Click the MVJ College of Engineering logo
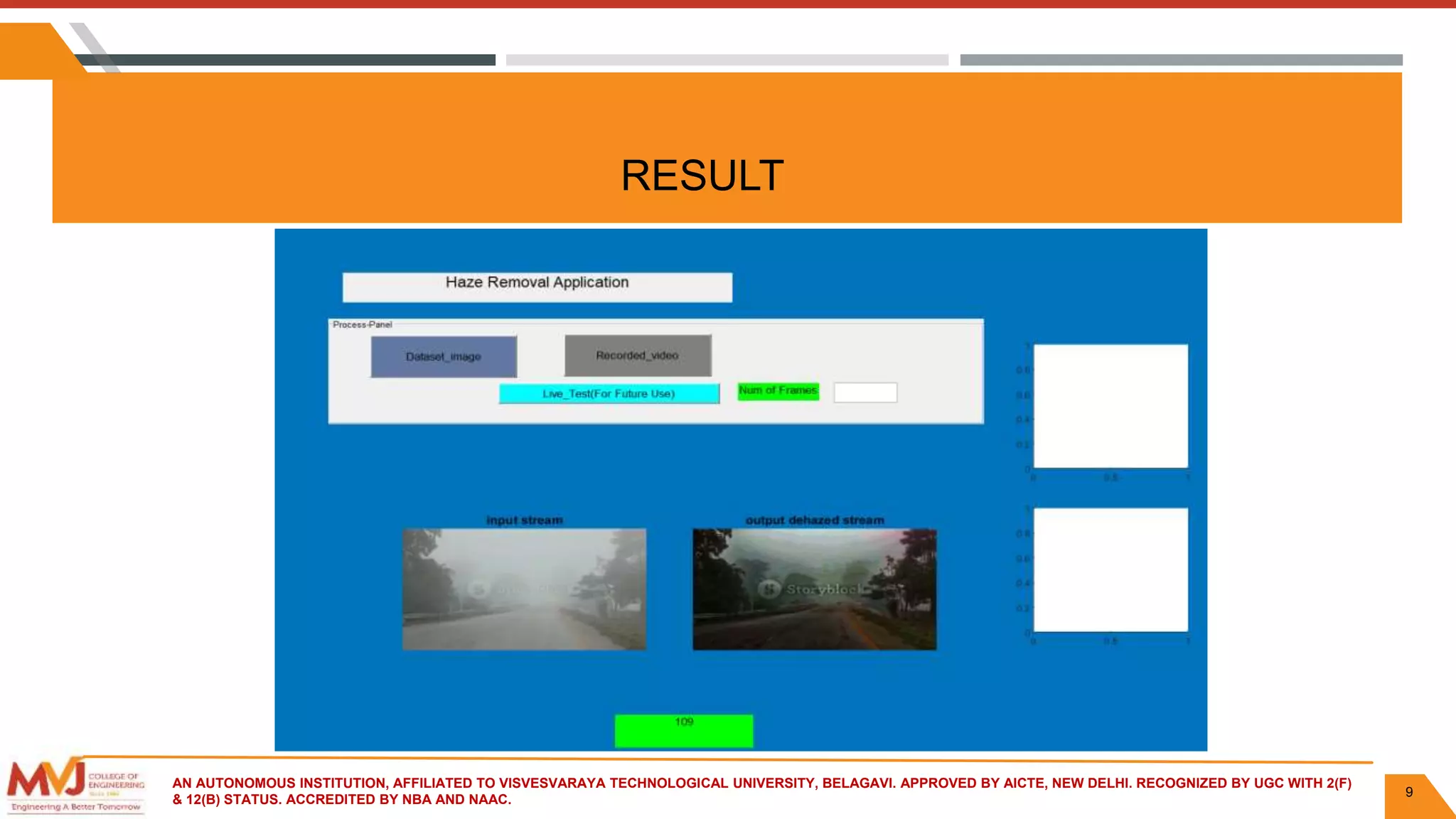The image size is (1456, 819). point(75,787)
